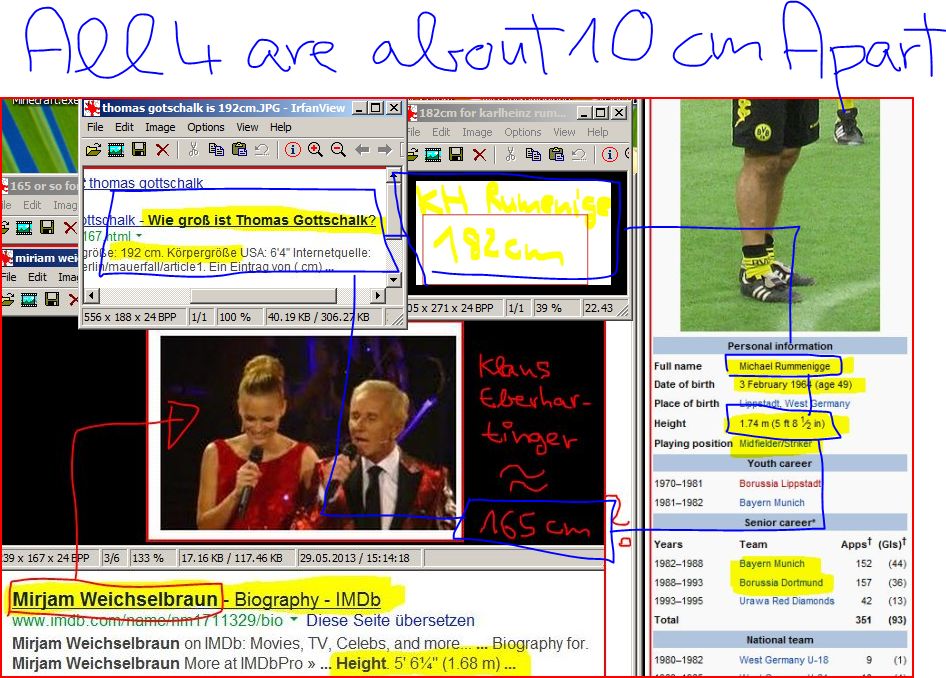Viewport: 946px width, 678px height.
Task: Click Slideshow icon in 182cm karlheinz window
Action: pos(433,155)
